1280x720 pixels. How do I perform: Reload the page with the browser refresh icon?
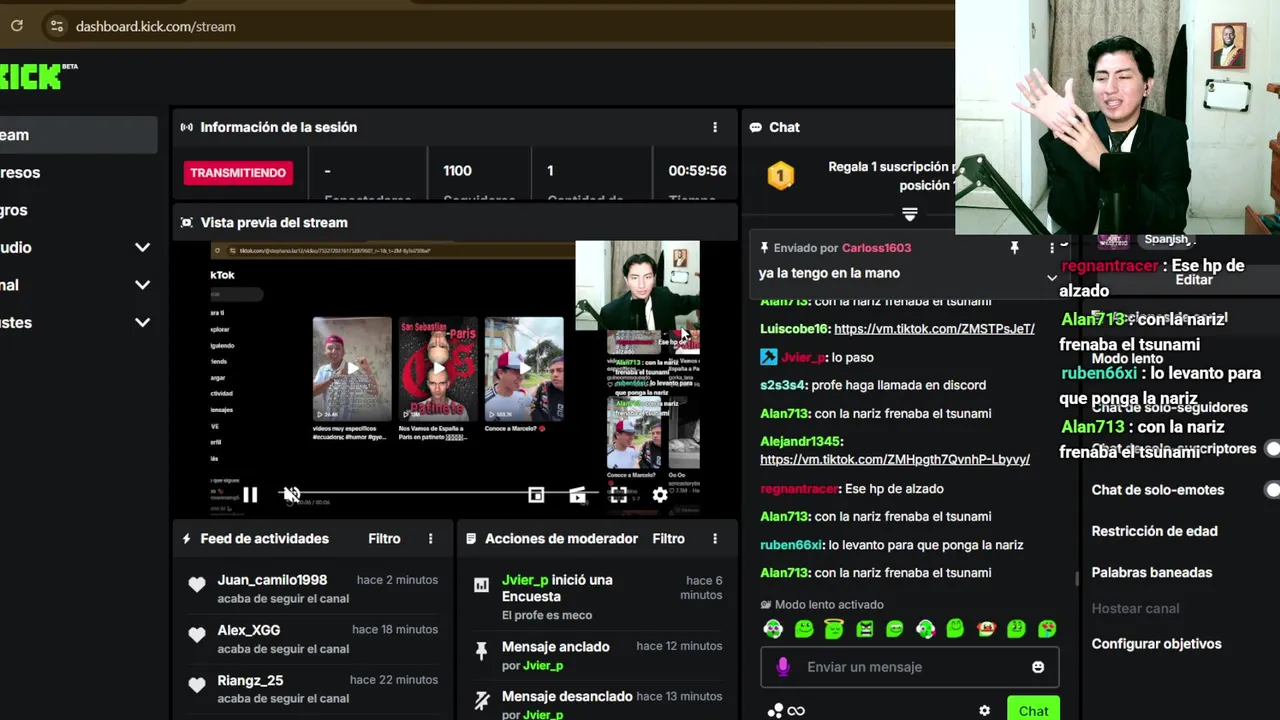click(x=17, y=26)
